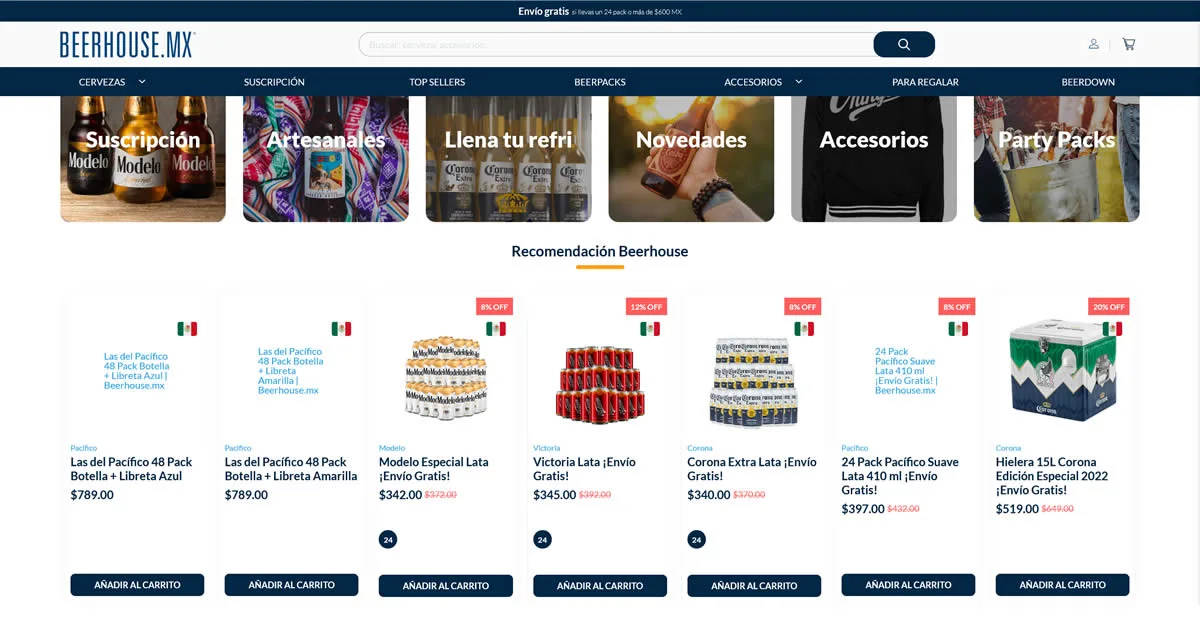The height and width of the screenshot is (630, 1200).
Task: Open the Artesanales category tile
Action: tap(325, 158)
